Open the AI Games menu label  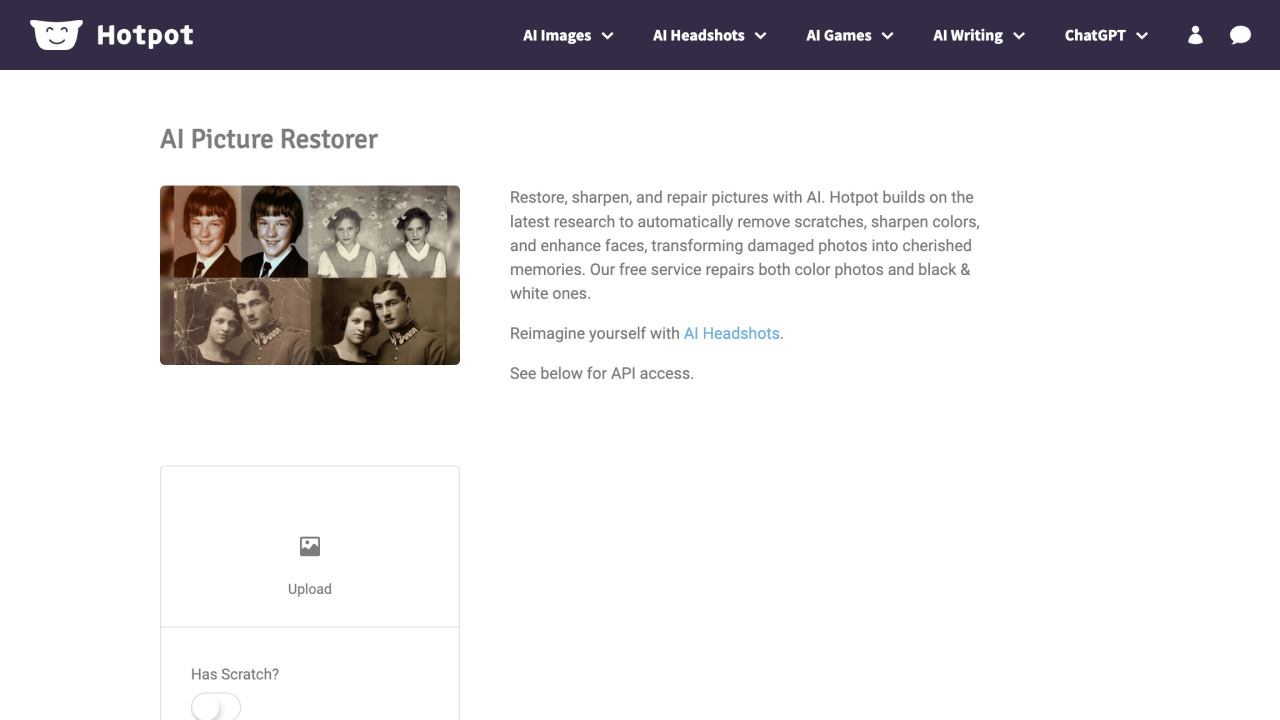(x=839, y=35)
